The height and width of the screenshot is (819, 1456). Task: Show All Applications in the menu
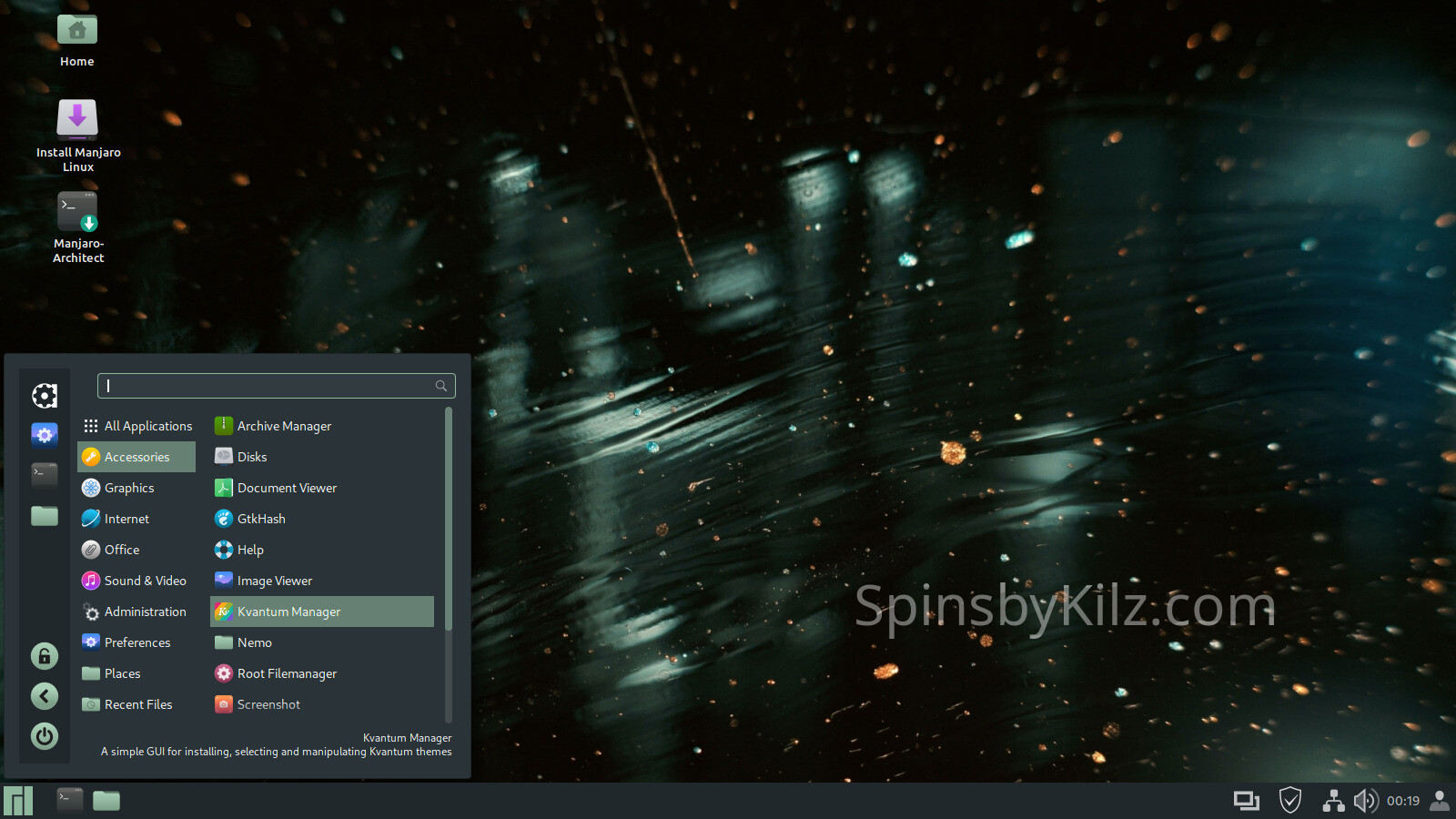147,426
